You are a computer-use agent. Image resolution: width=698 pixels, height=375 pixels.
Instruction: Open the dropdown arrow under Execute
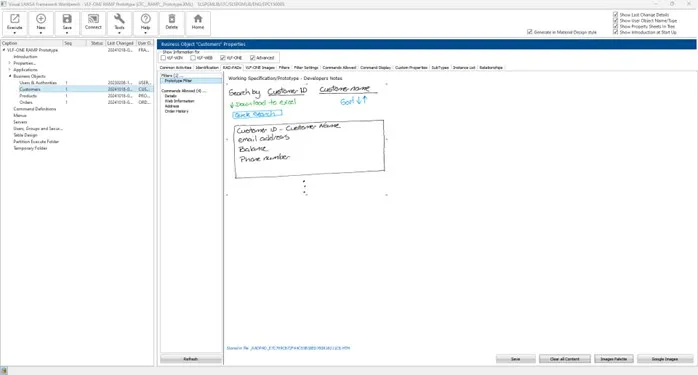click(15, 33)
